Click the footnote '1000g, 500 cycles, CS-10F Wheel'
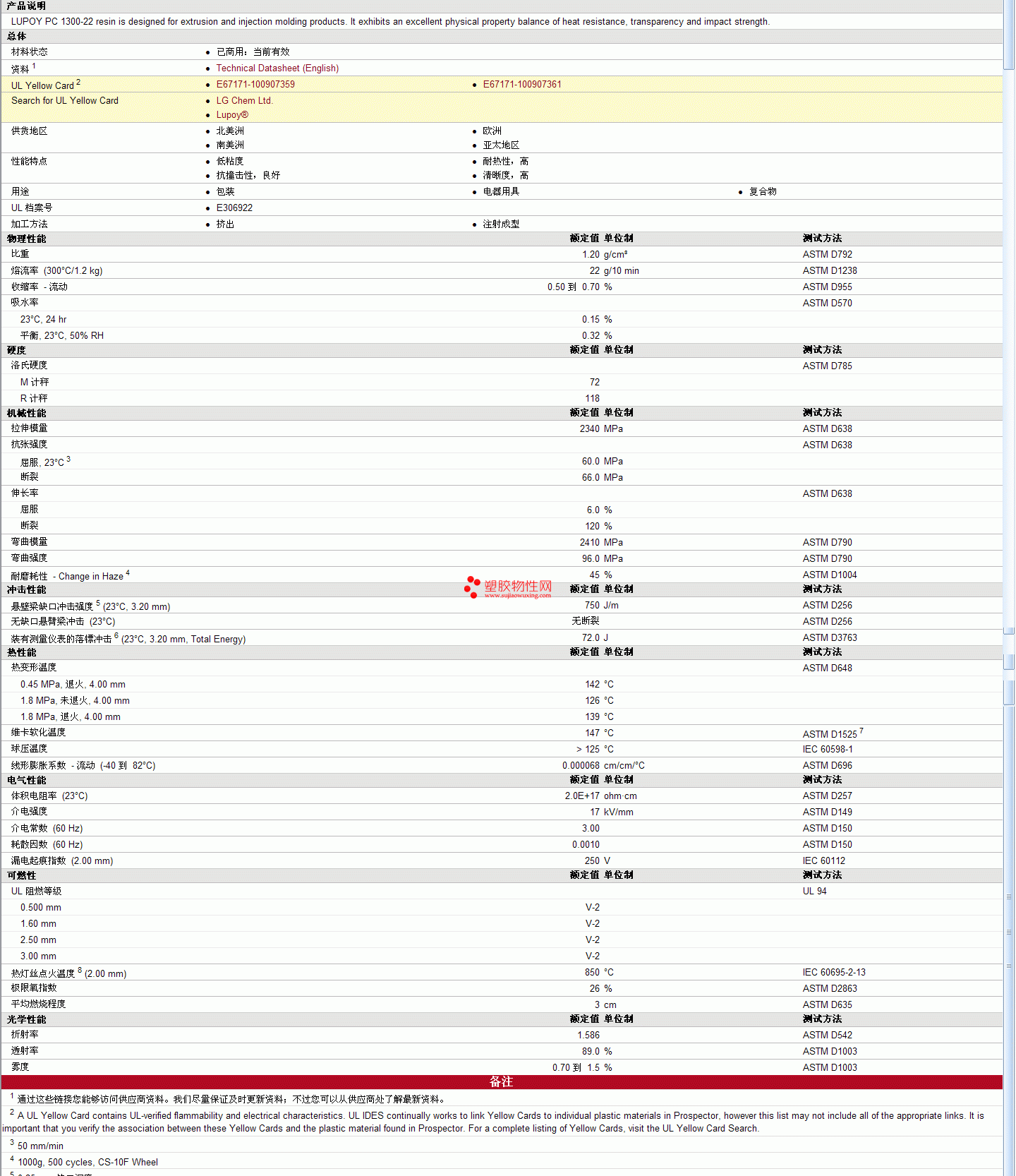This screenshot has height=1176, width=1016. pyautogui.click(x=87, y=1163)
